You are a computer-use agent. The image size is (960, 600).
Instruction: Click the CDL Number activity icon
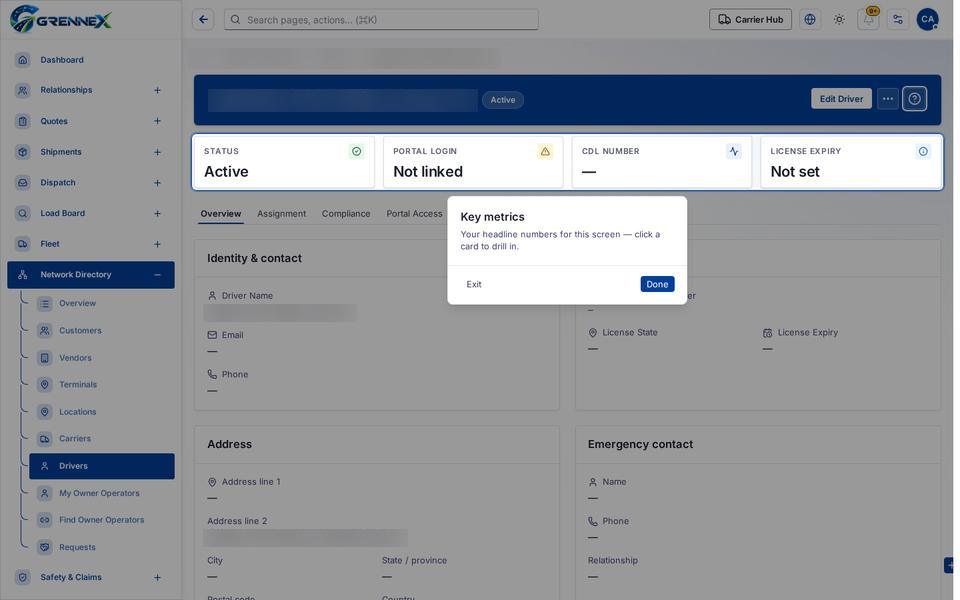pyautogui.click(x=733, y=151)
